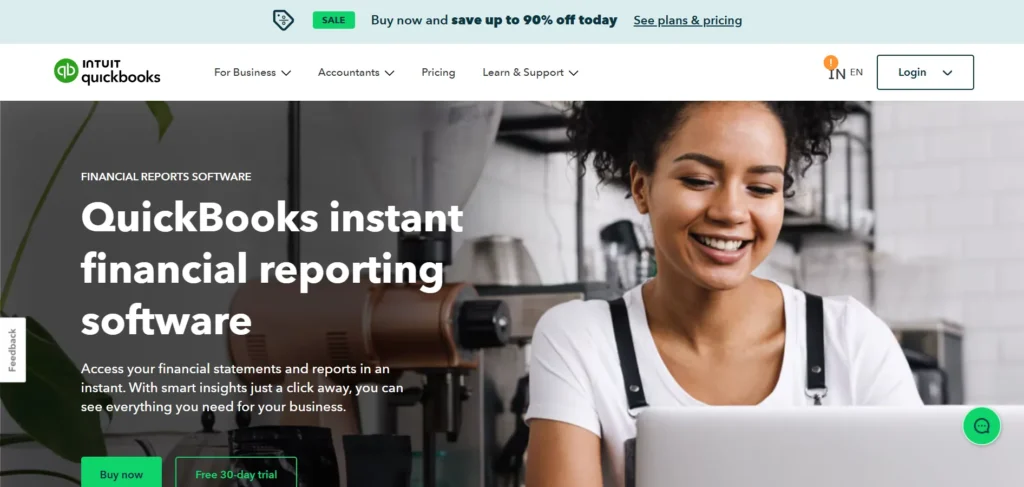Open the Login dropdown arrow
Viewport: 1024px width, 487px height.
click(x=948, y=72)
